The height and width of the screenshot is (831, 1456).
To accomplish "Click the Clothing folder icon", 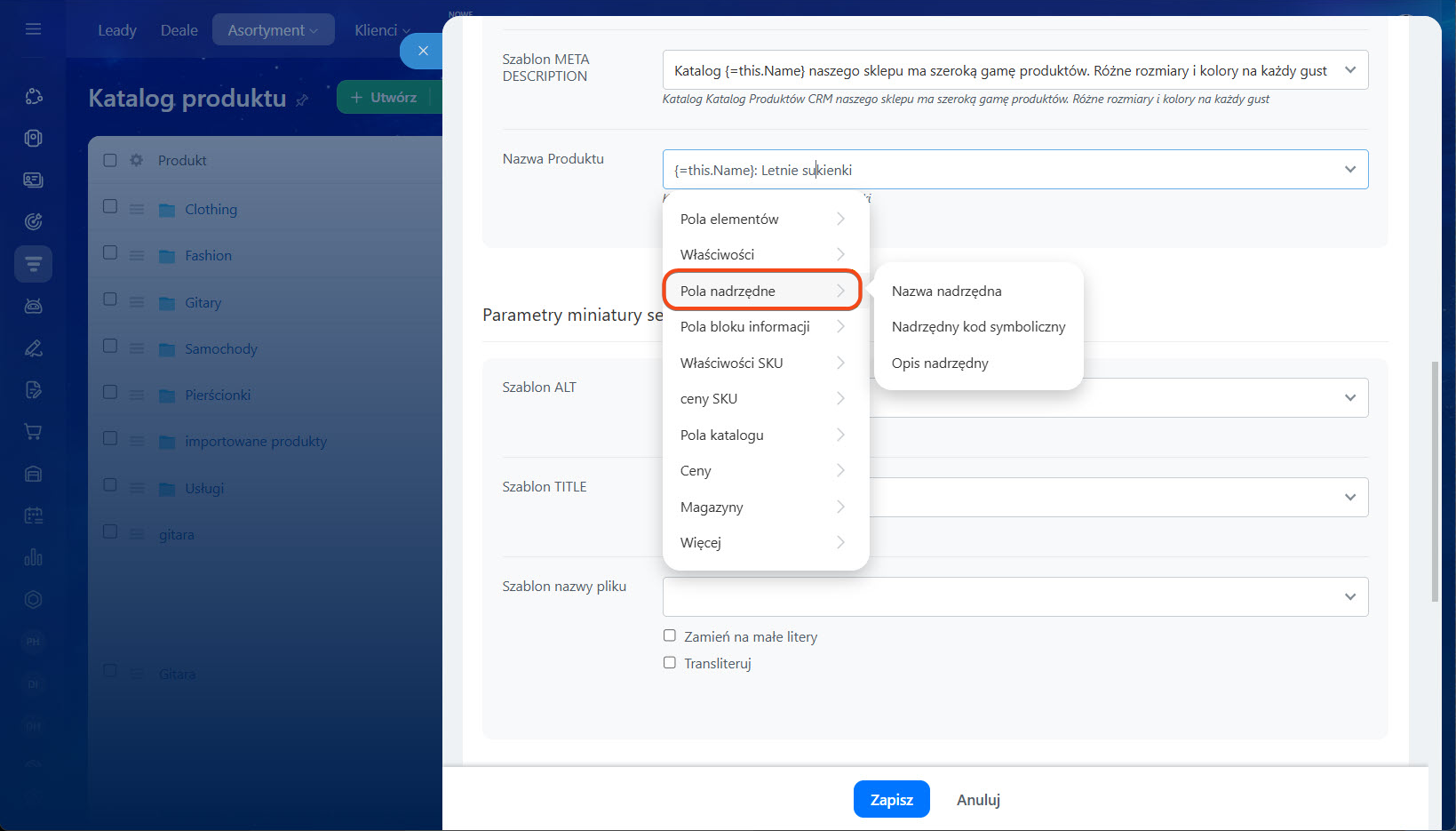I will pyautogui.click(x=167, y=210).
